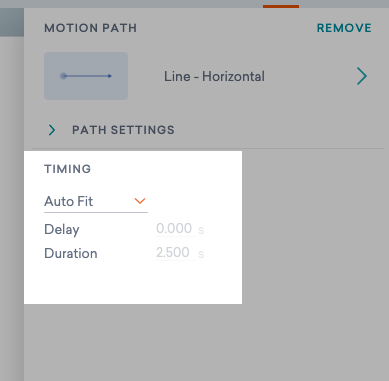Click the seconds unit beside the Duration value
Viewport: 389px width, 381px height.
201,254
